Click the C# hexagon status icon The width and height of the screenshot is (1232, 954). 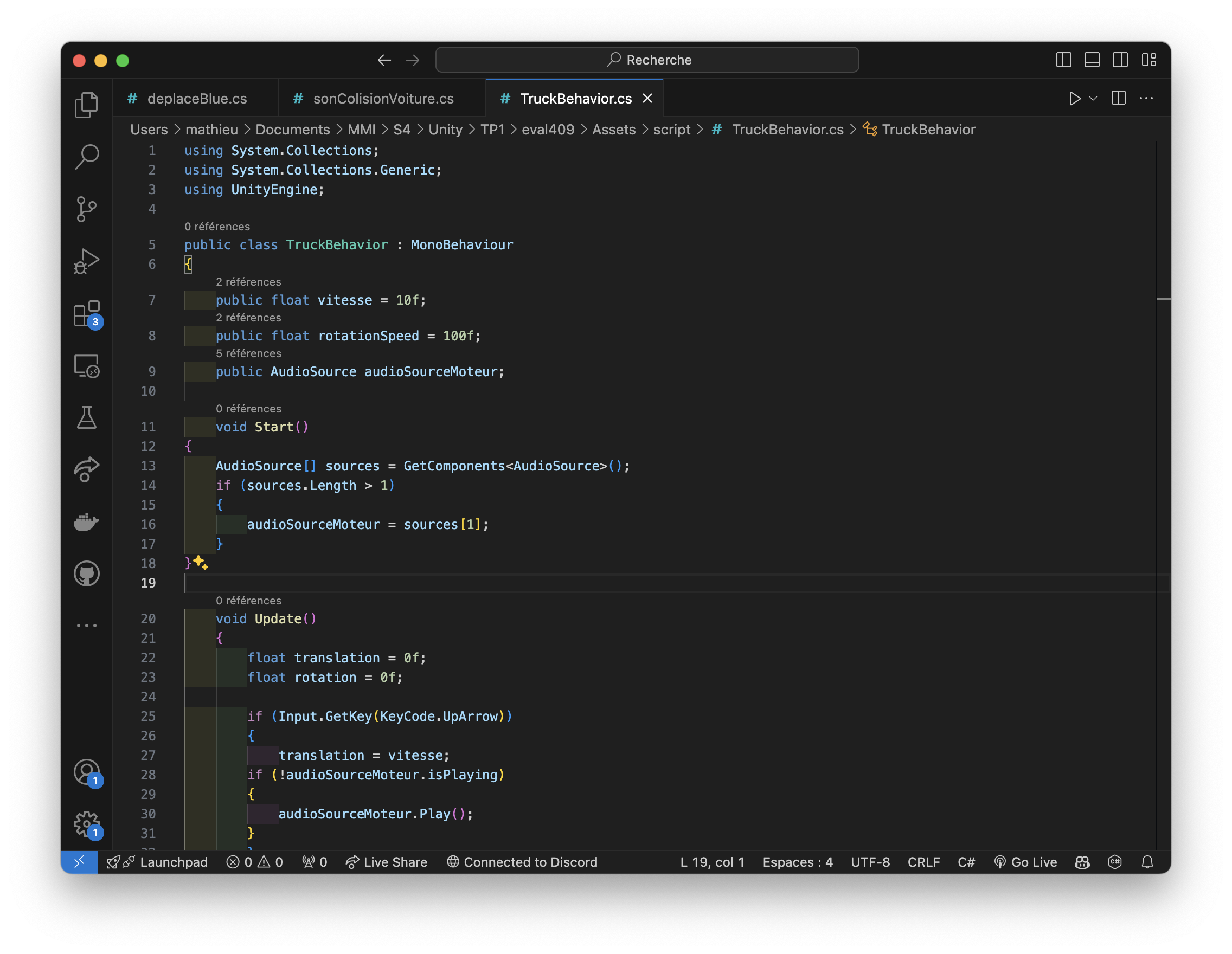coord(1115,862)
